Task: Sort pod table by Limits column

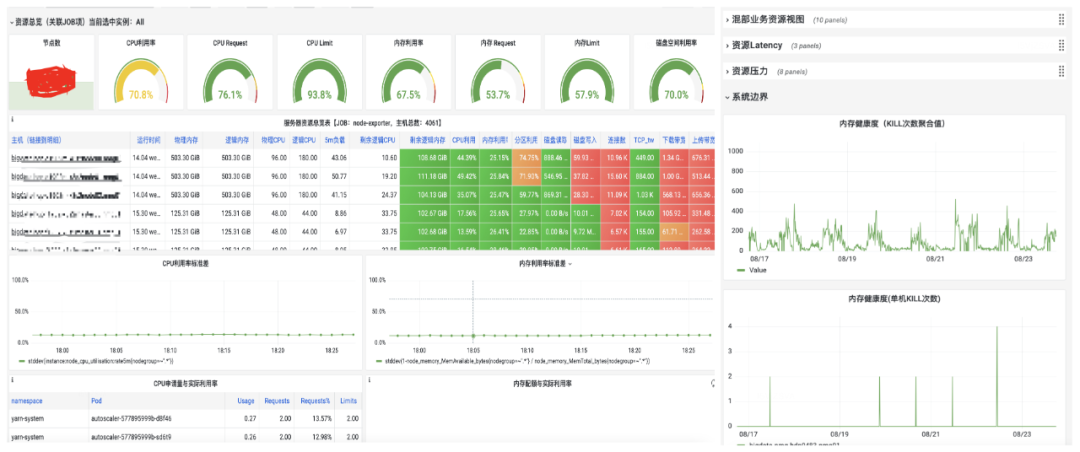Action: (x=349, y=400)
